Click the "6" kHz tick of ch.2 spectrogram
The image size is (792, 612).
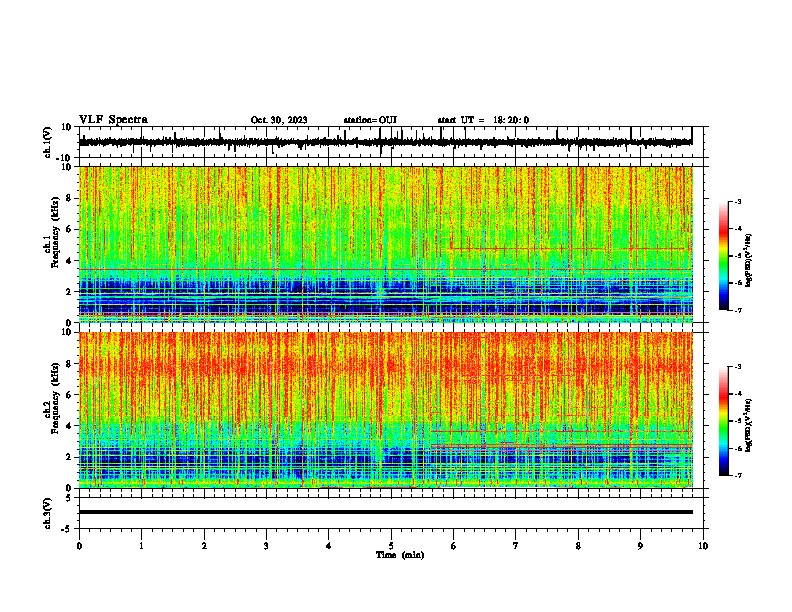click(x=70, y=395)
